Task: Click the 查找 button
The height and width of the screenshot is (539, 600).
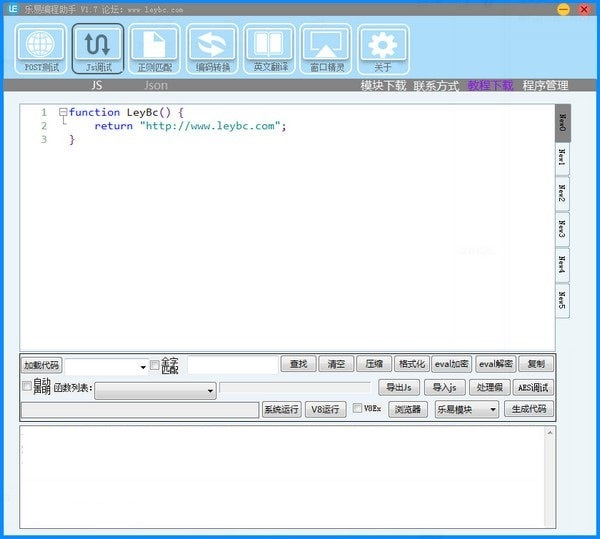Action: [x=298, y=364]
